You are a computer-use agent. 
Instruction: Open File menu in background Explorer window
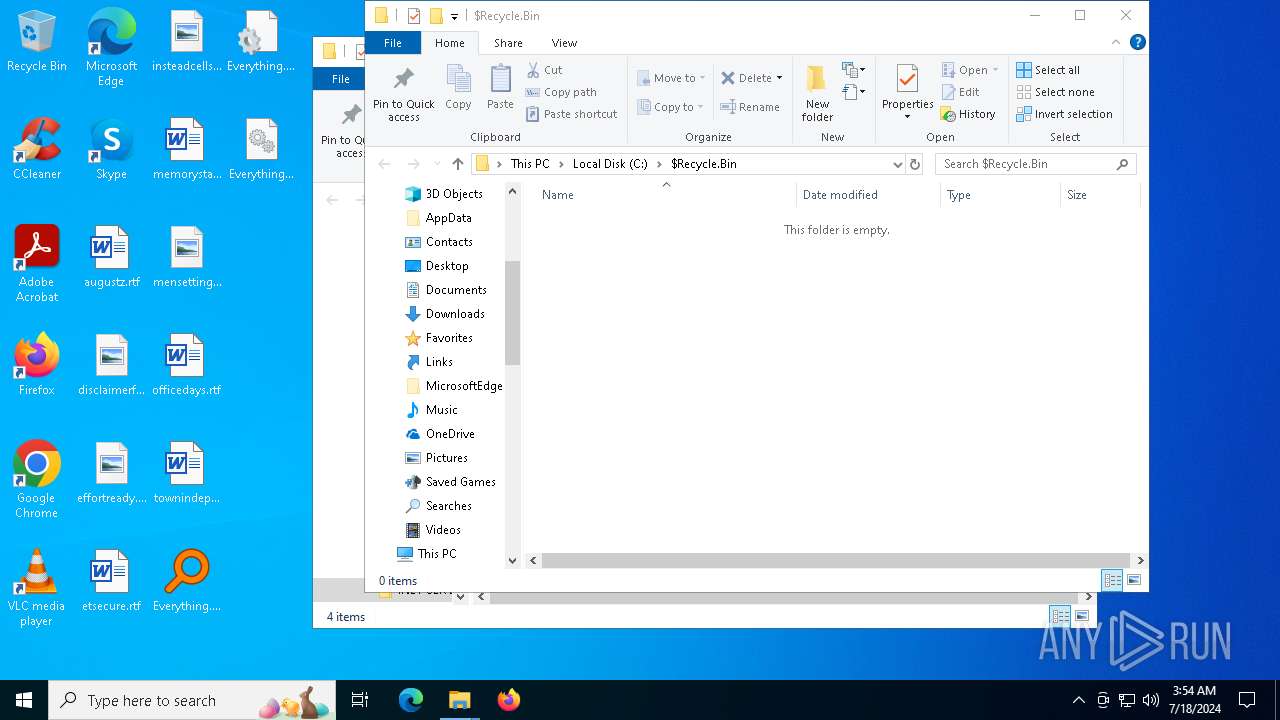[340, 79]
